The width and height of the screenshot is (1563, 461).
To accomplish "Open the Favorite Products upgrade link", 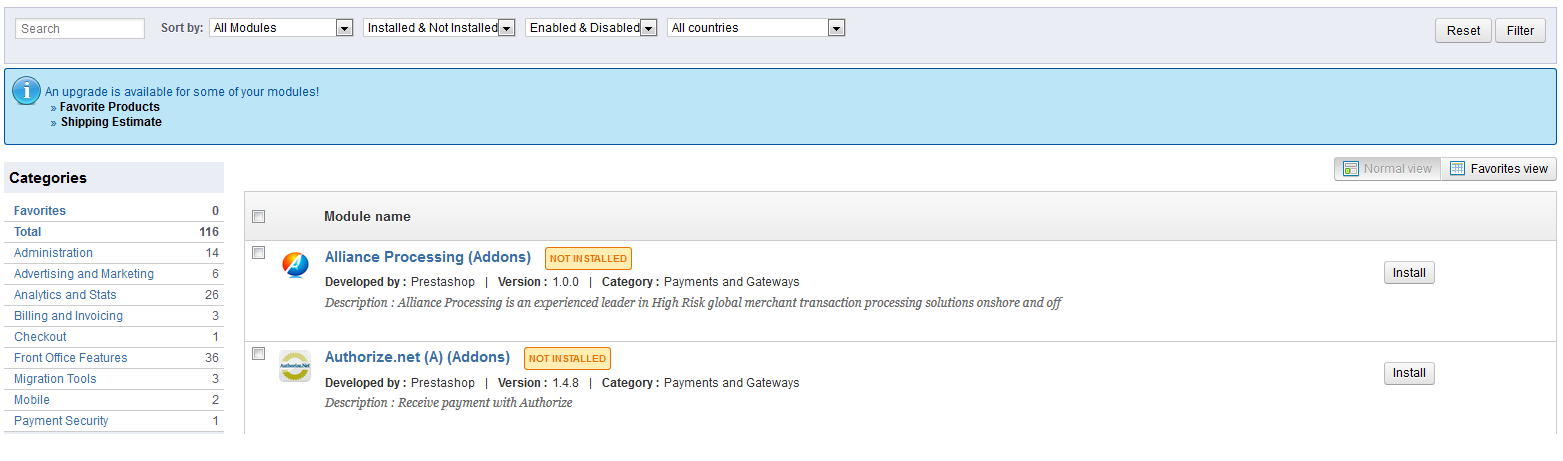I will (x=110, y=107).
